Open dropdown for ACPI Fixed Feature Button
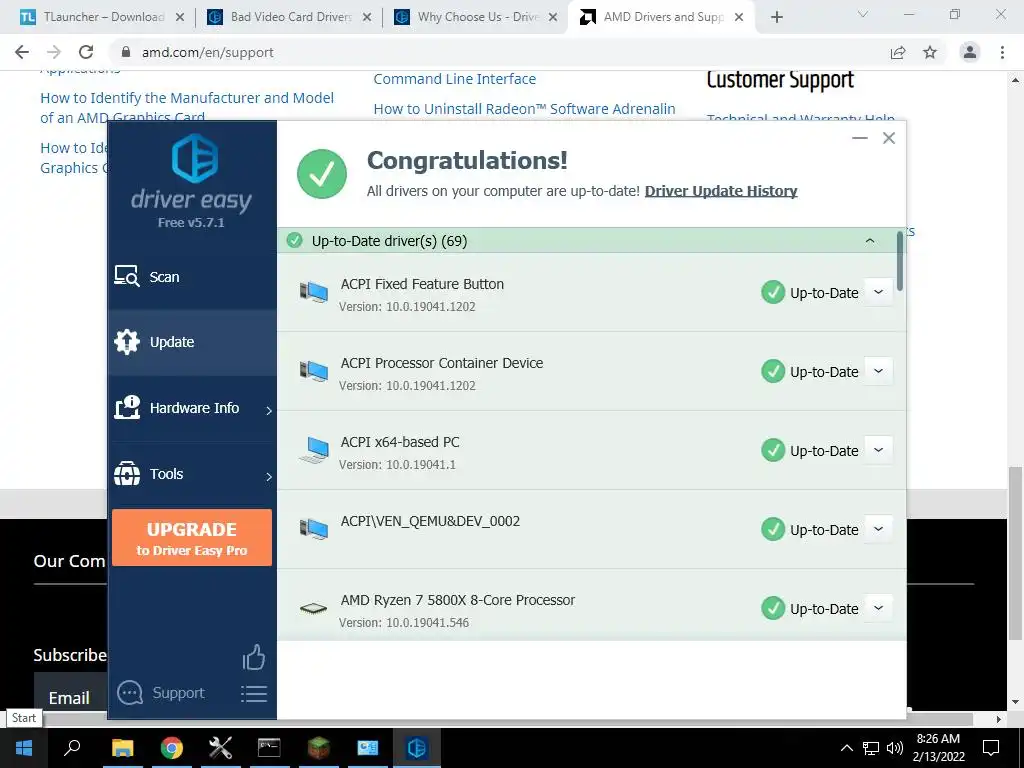Viewport: 1024px width, 768px height. (x=878, y=292)
